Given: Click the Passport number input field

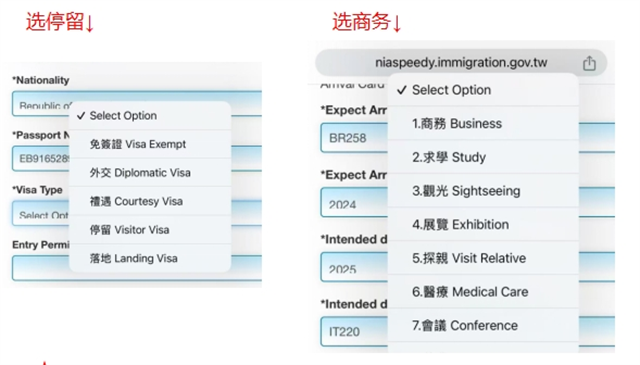Looking at the screenshot, I should click(x=137, y=158).
